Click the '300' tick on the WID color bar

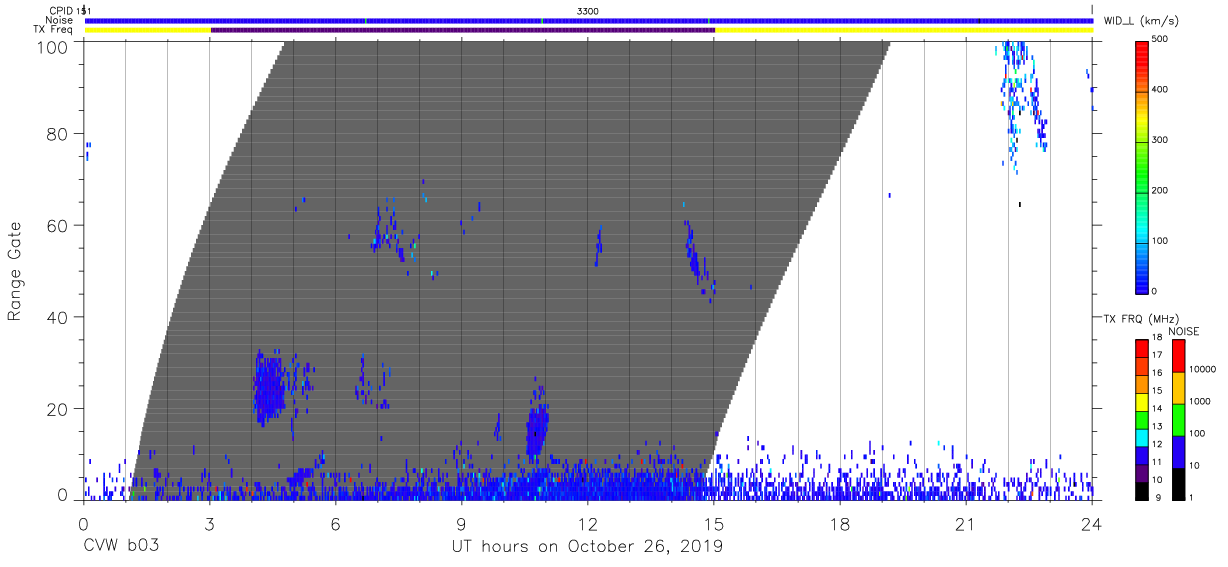(x=1160, y=140)
